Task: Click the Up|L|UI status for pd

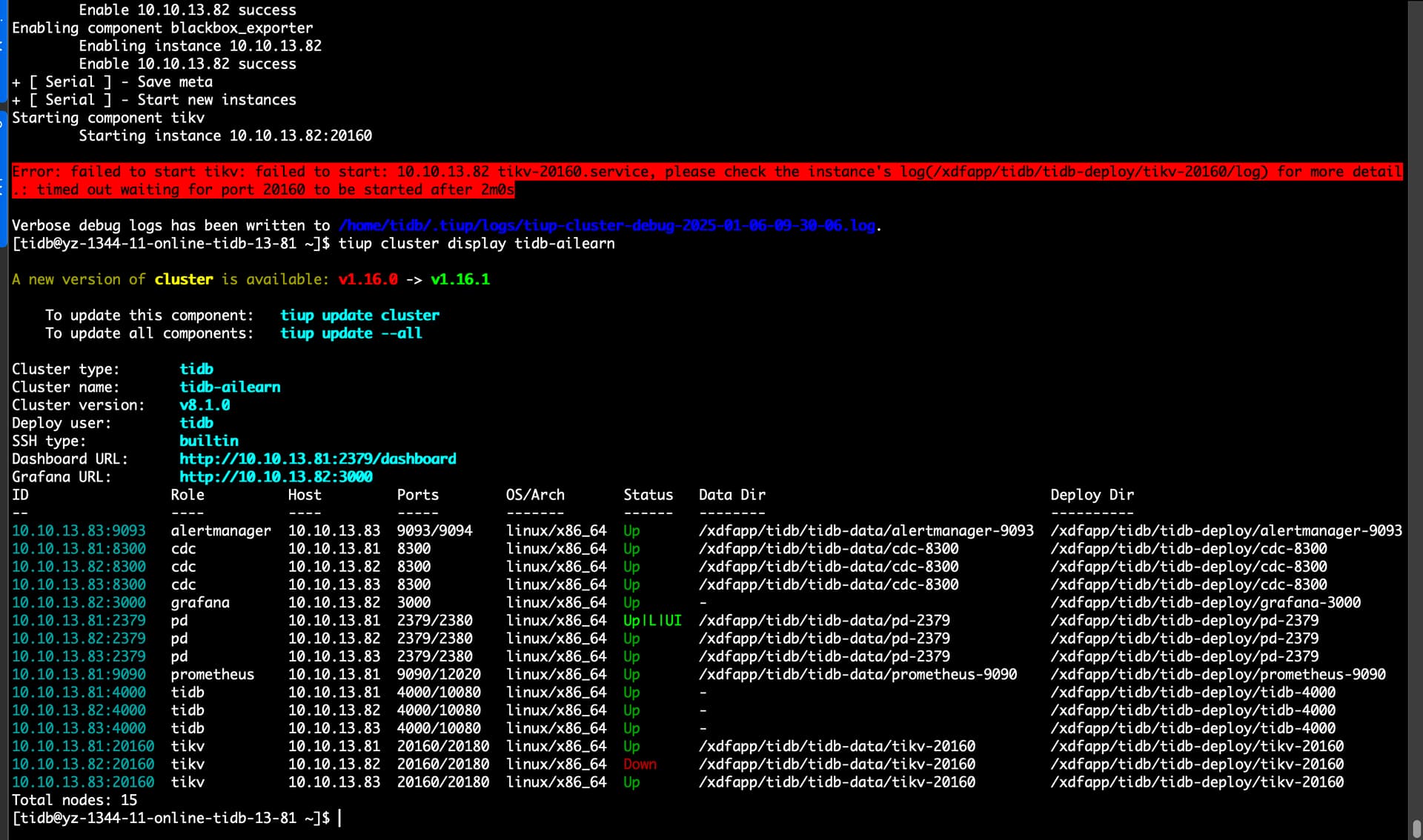Action: pos(651,620)
